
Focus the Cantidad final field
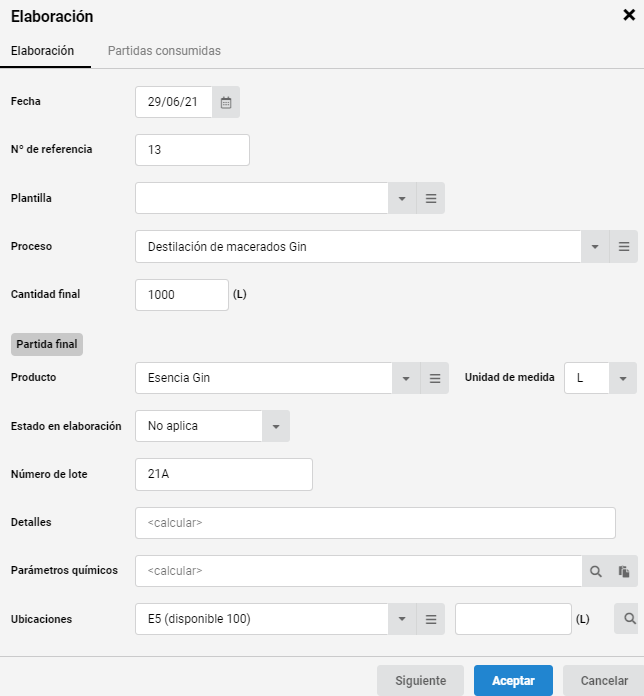[182, 295]
